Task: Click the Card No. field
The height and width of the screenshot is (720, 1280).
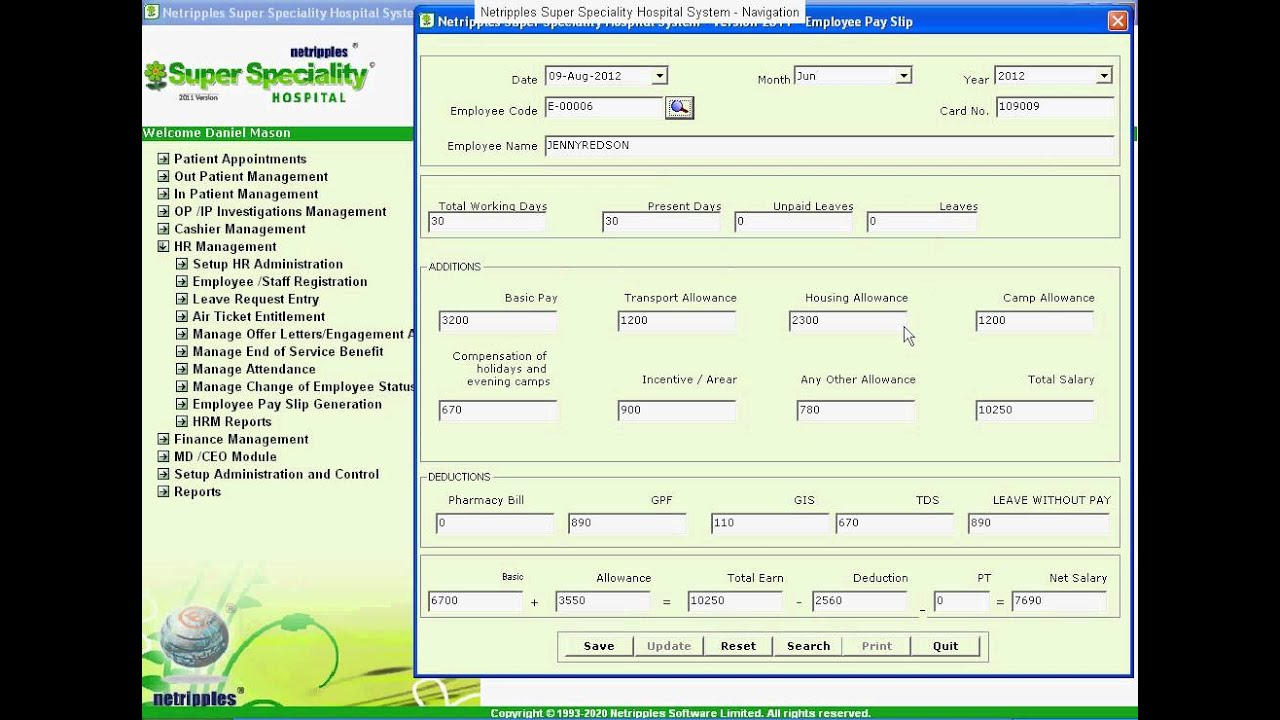Action: click(x=1055, y=107)
